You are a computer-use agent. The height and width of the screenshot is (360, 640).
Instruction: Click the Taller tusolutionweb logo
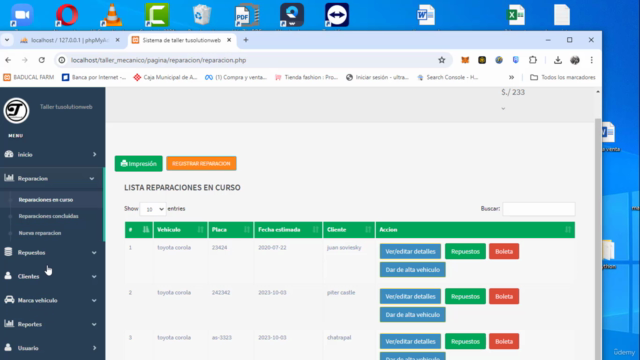point(16,111)
